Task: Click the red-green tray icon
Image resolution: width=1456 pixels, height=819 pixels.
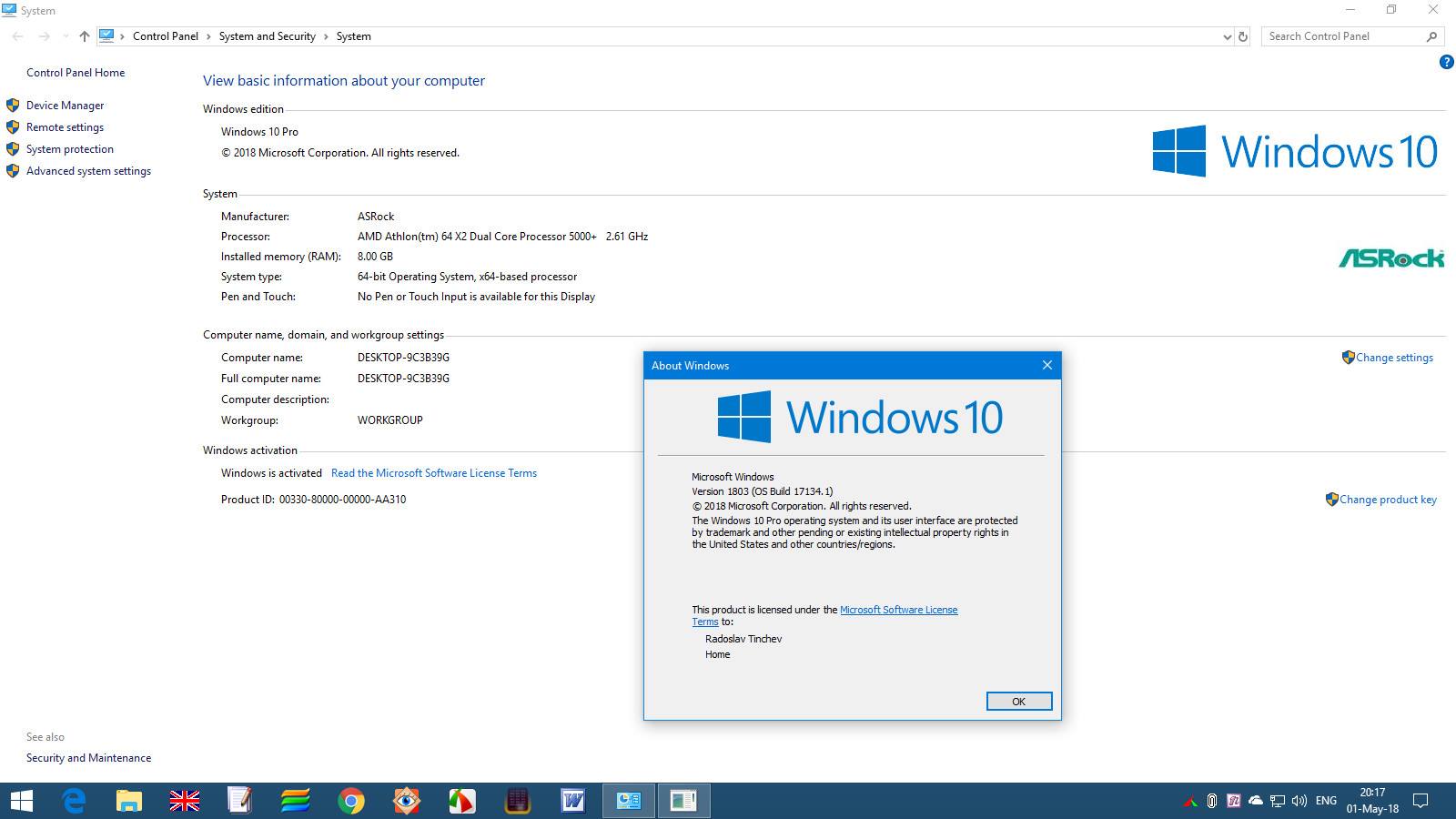Action: click(x=1190, y=802)
